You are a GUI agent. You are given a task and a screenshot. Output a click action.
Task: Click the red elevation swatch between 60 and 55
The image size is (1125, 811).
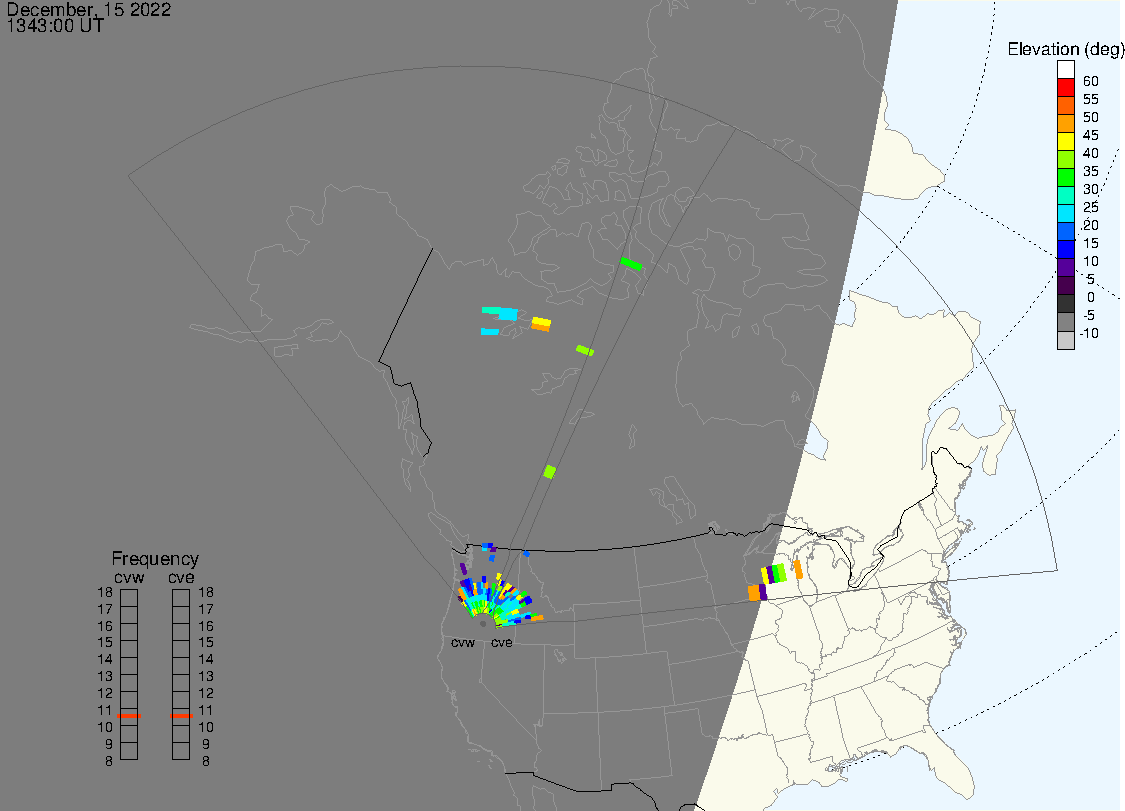click(1065, 87)
